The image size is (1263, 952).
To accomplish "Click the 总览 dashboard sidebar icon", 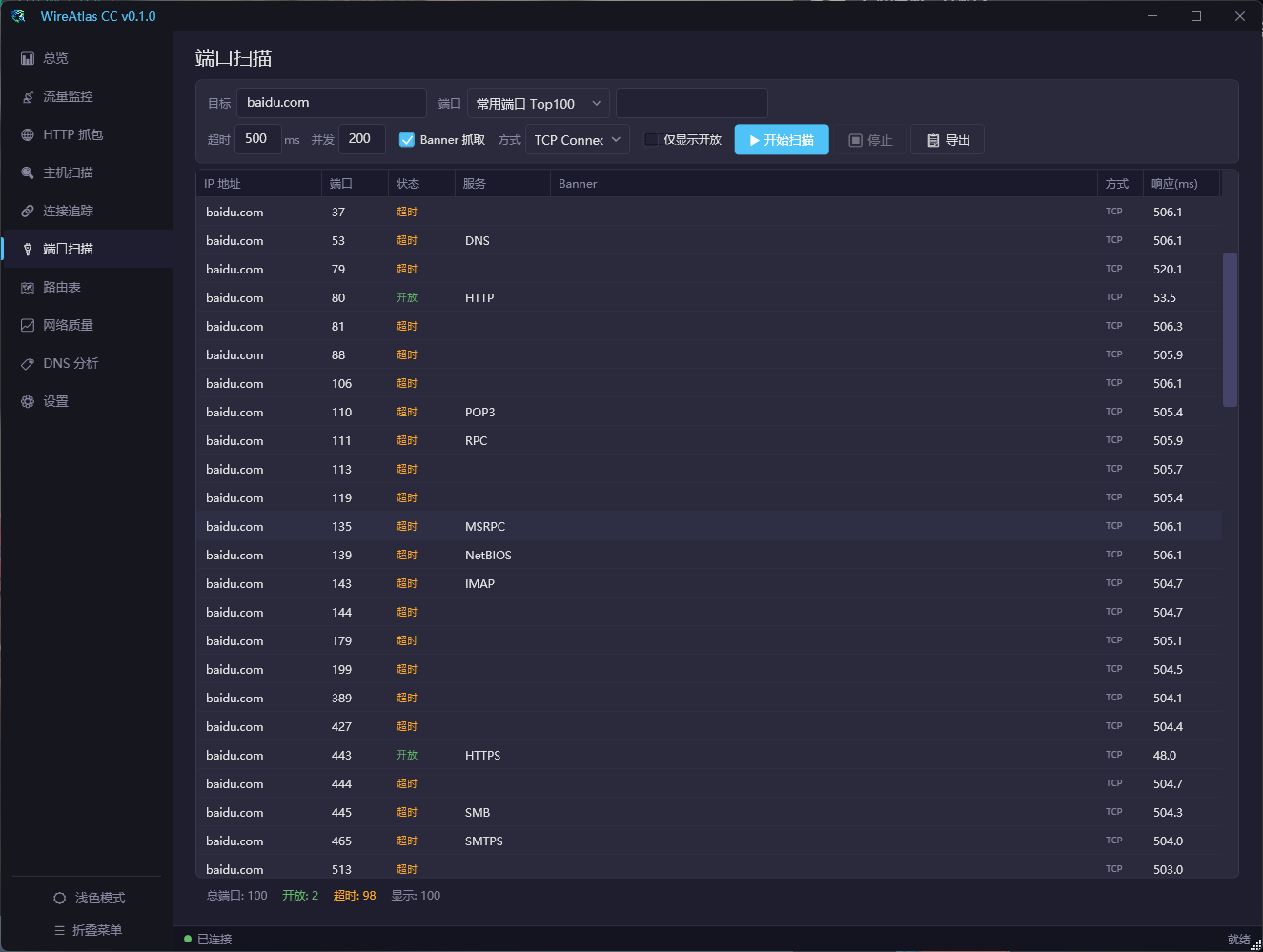I will tap(28, 58).
